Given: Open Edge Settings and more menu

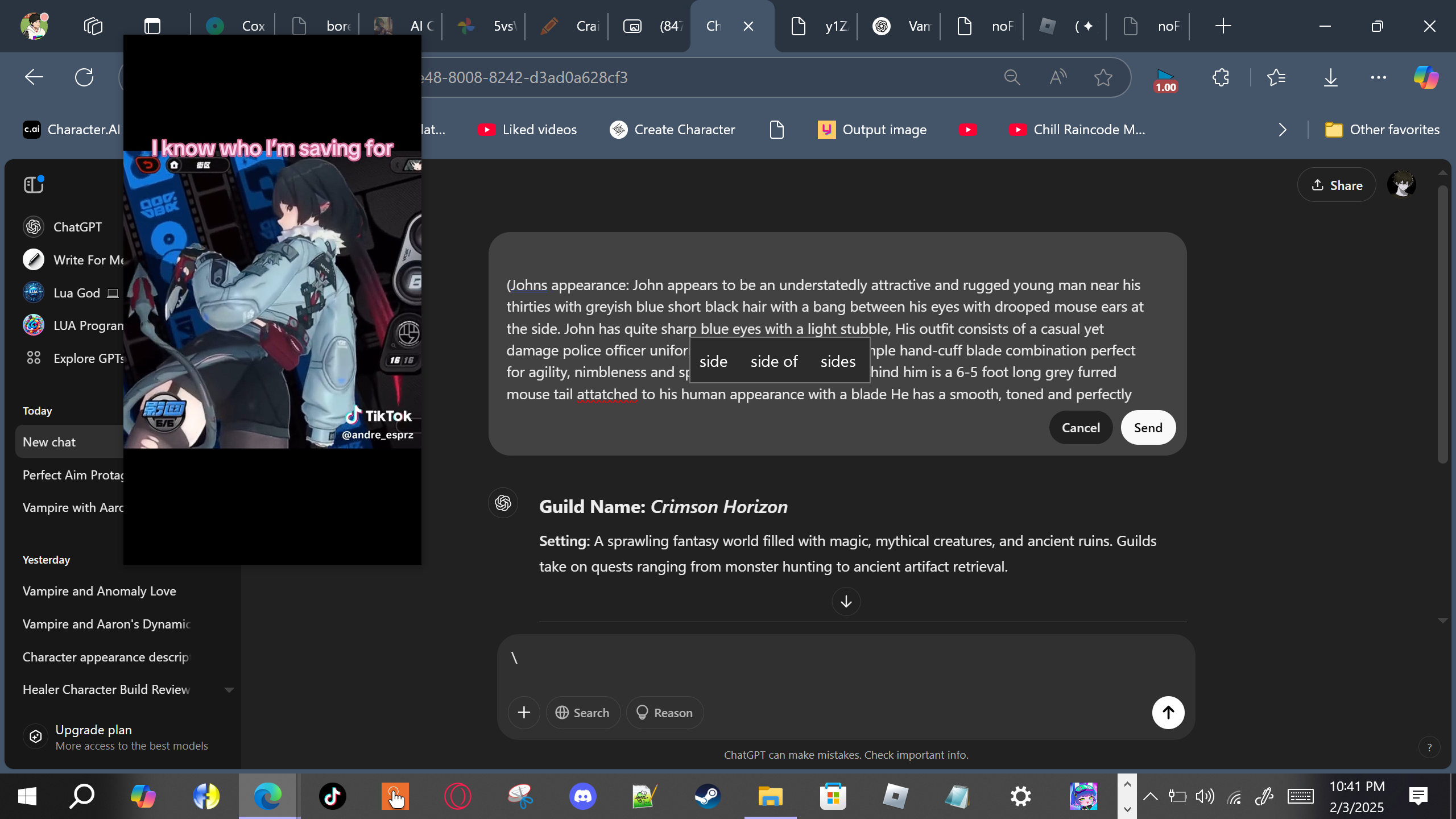Looking at the screenshot, I should pyautogui.click(x=1379, y=77).
